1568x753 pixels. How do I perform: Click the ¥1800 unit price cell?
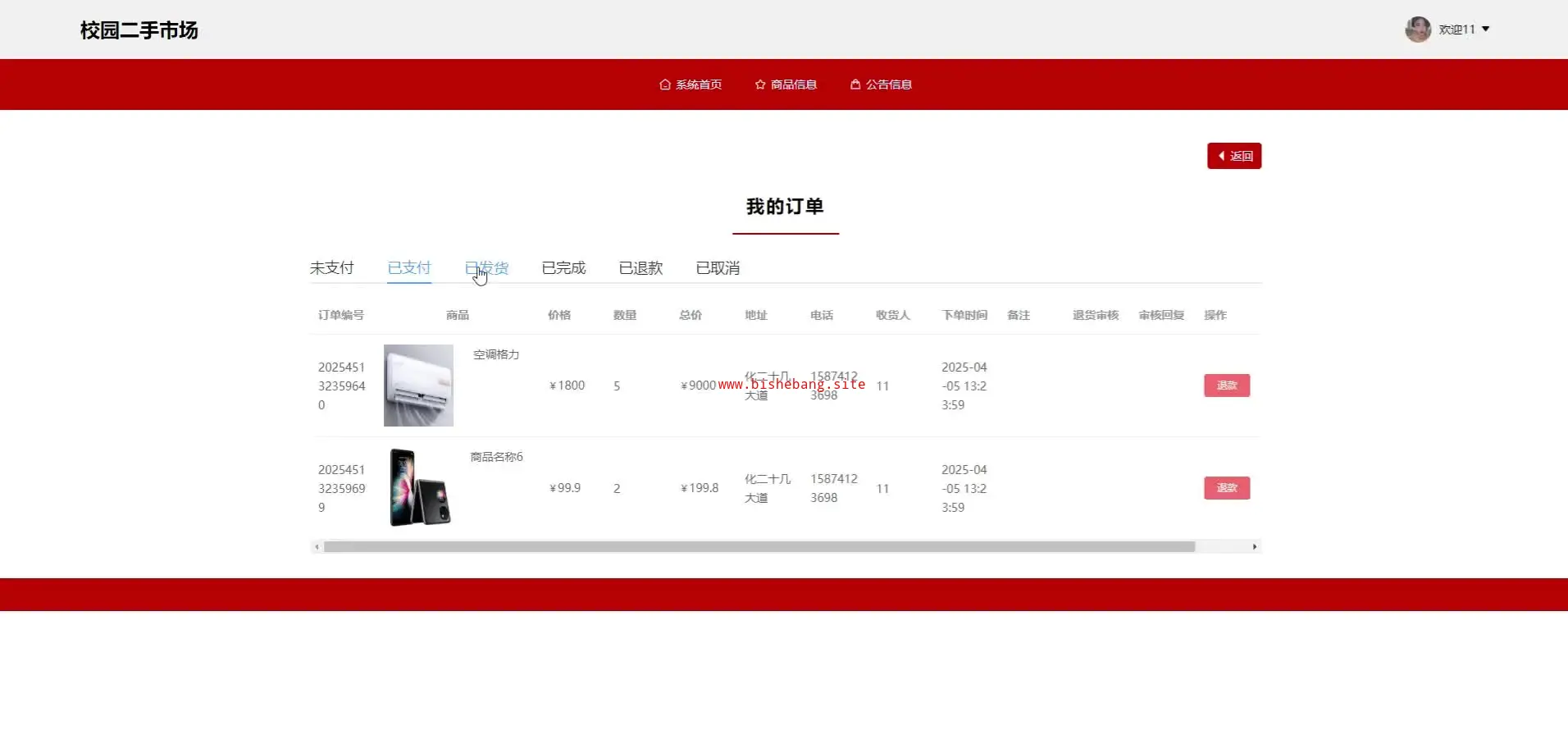(567, 386)
